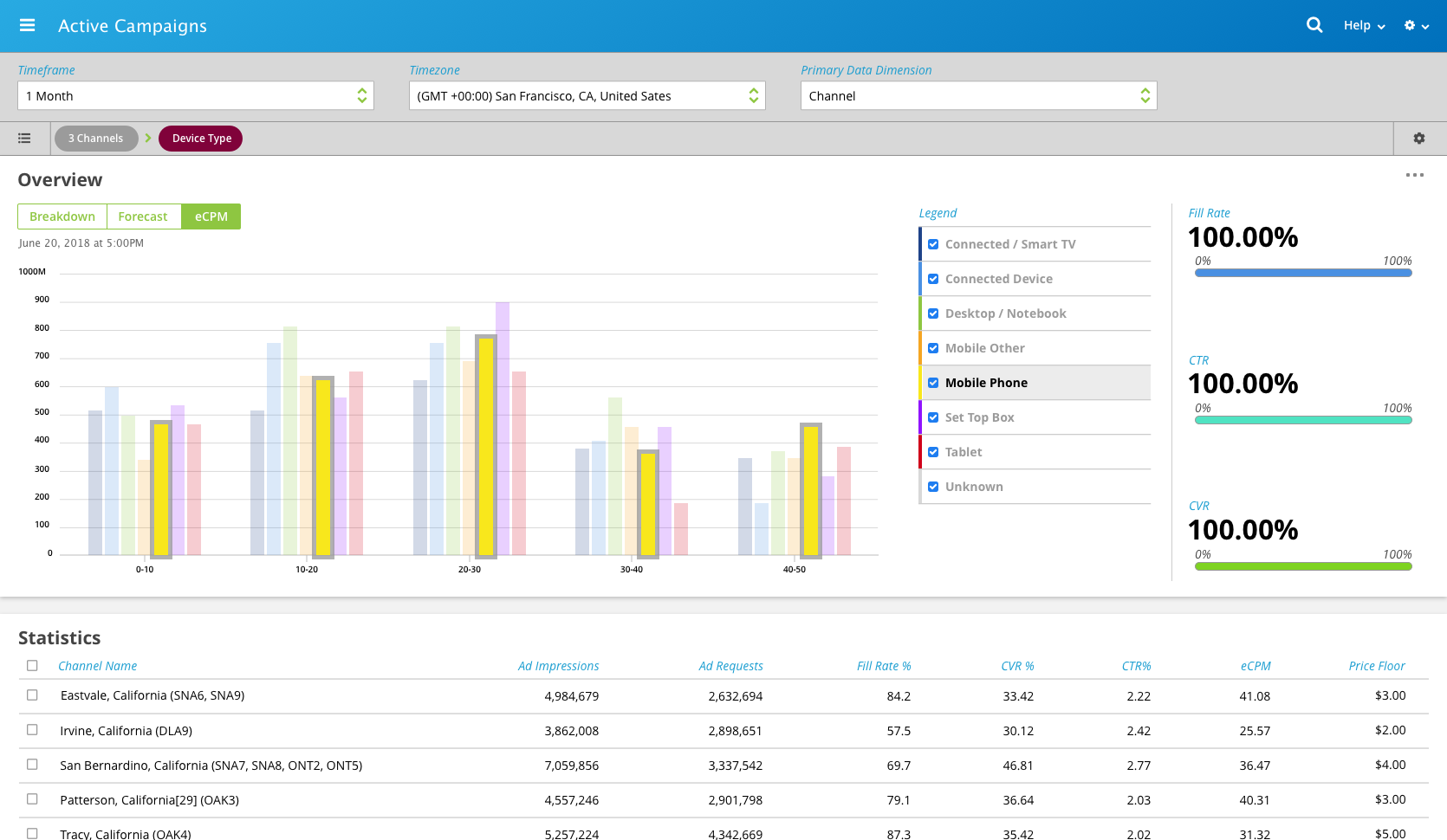Open the hamburger navigation menu
Viewport: 1447px width, 840px height.
(27, 25)
